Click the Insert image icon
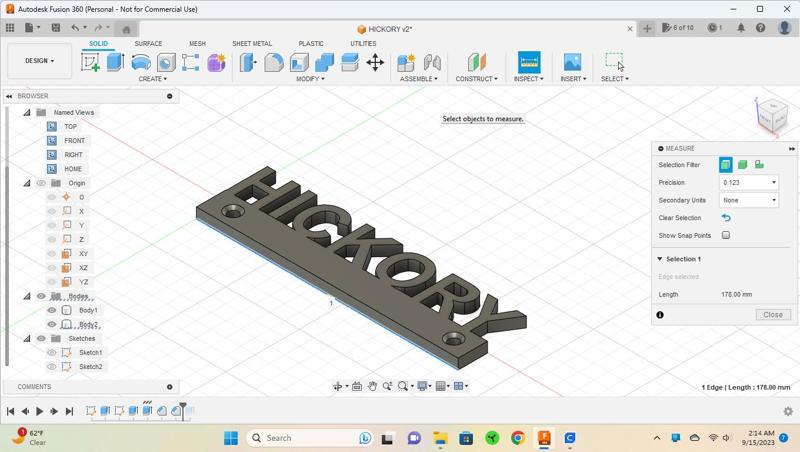800x452 pixels. [x=572, y=62]
